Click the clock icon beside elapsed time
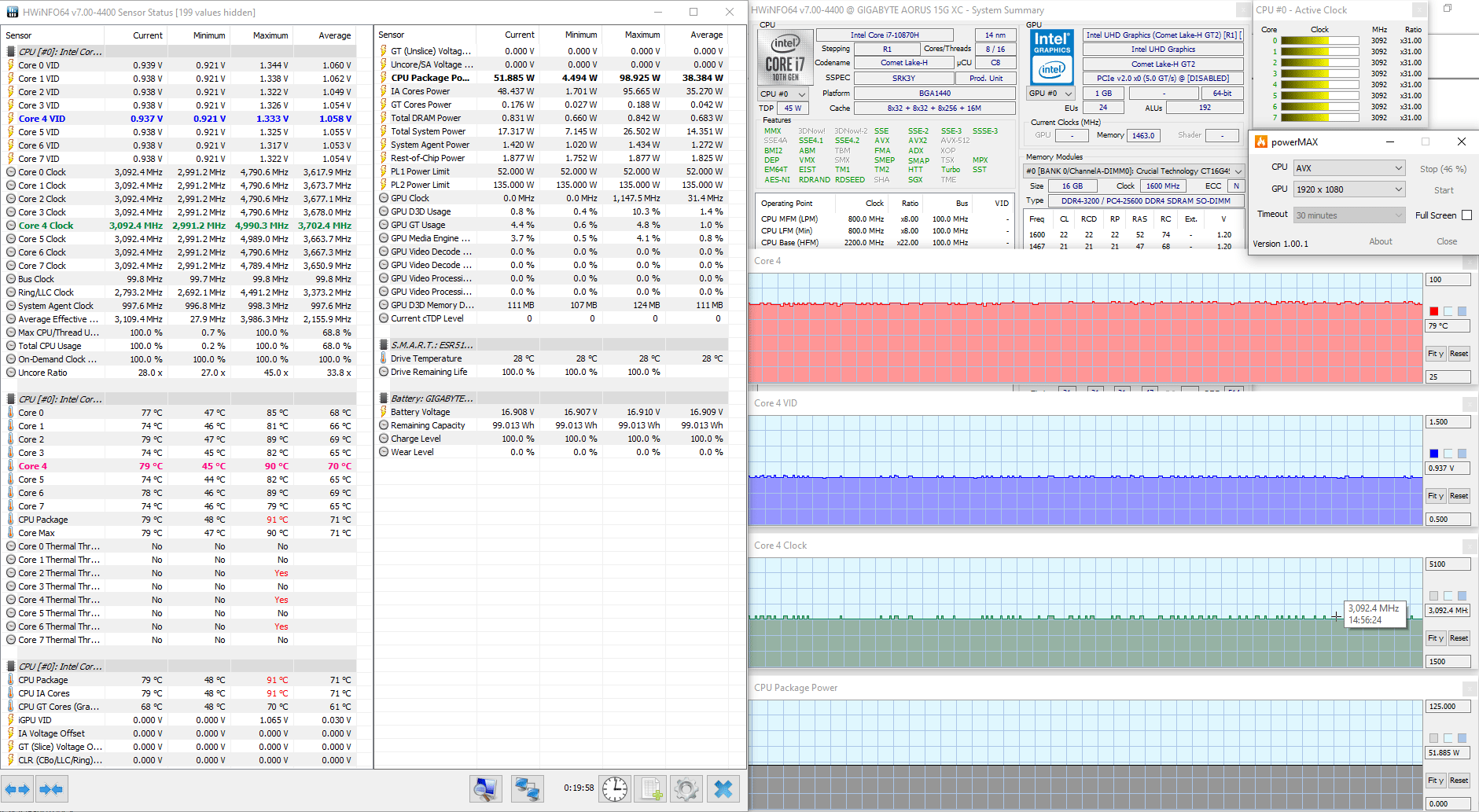 coord(615,788)
